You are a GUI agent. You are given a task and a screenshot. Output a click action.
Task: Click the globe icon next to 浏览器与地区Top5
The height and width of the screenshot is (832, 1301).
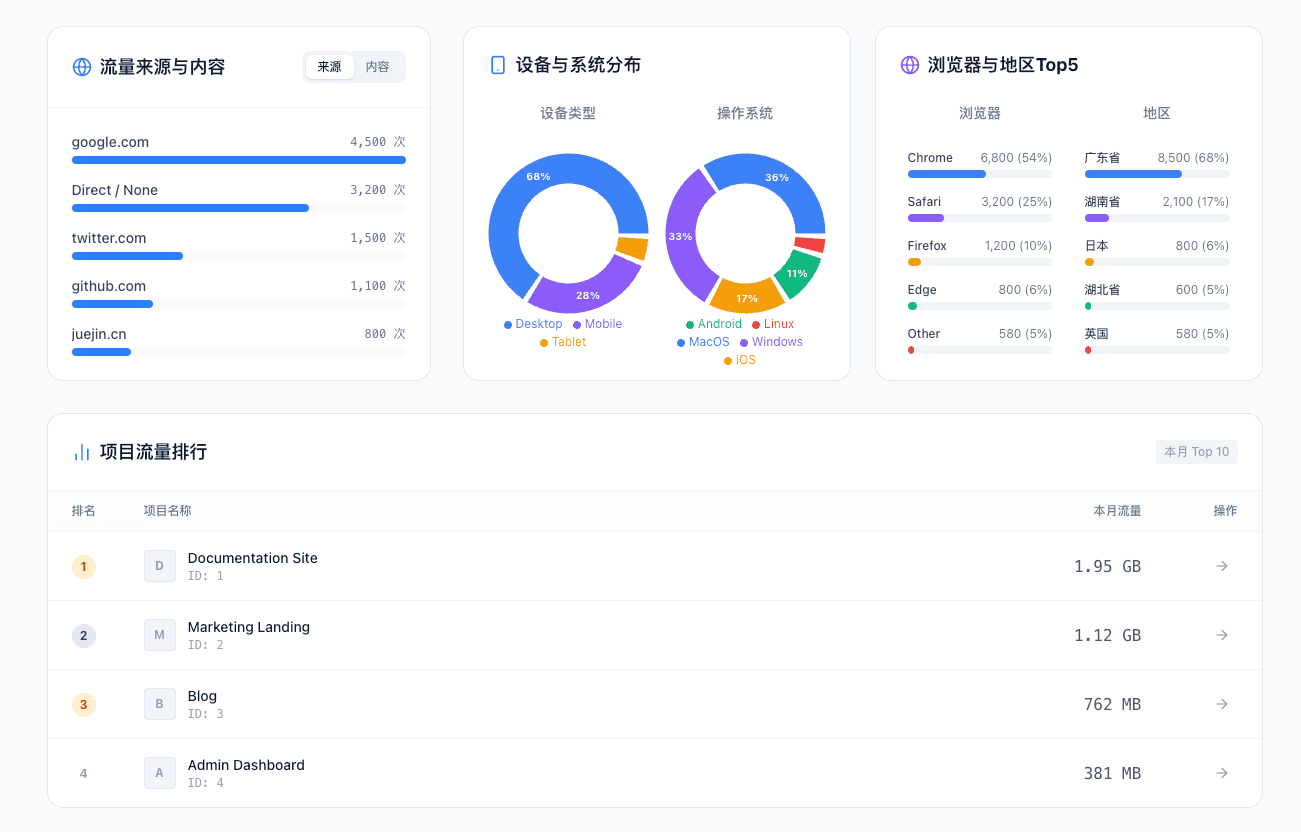[x=909, y=64]
